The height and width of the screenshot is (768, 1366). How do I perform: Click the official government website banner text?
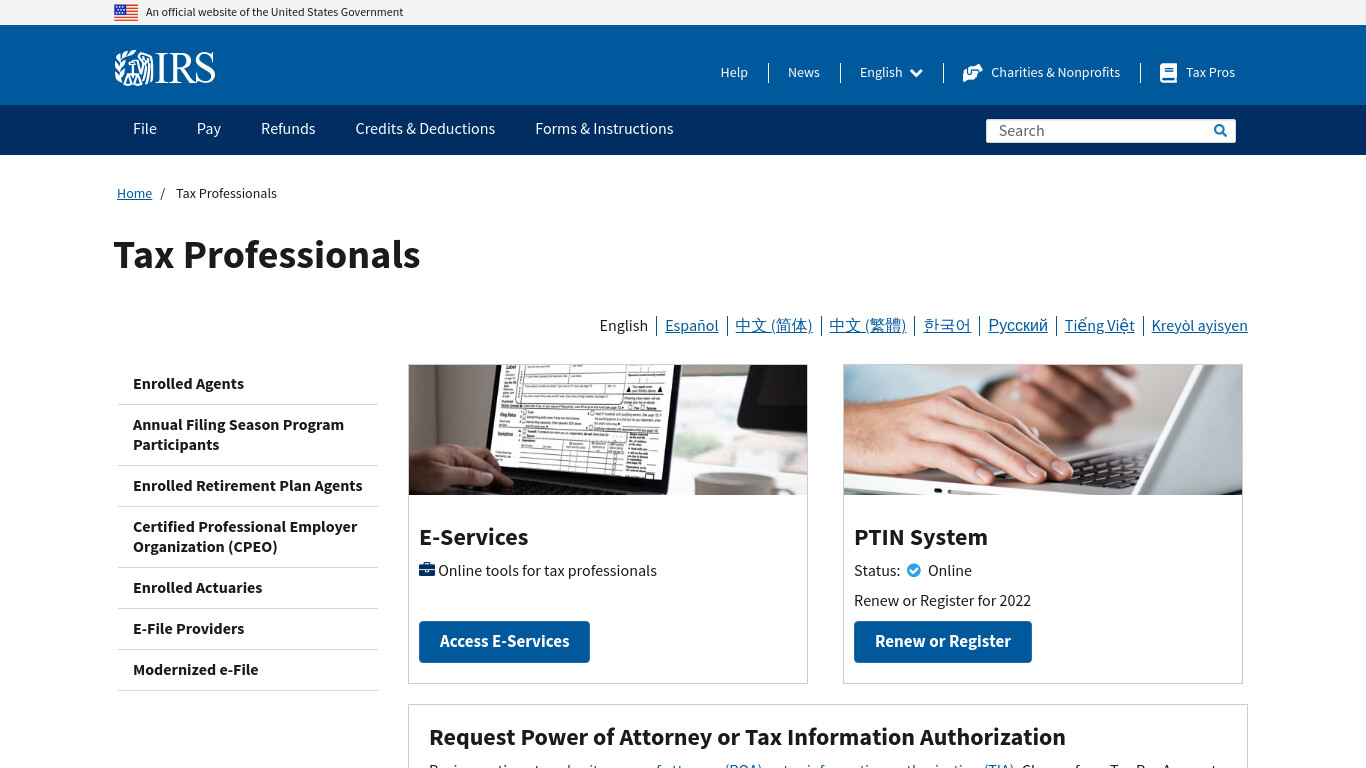click(x=274, y=12)
